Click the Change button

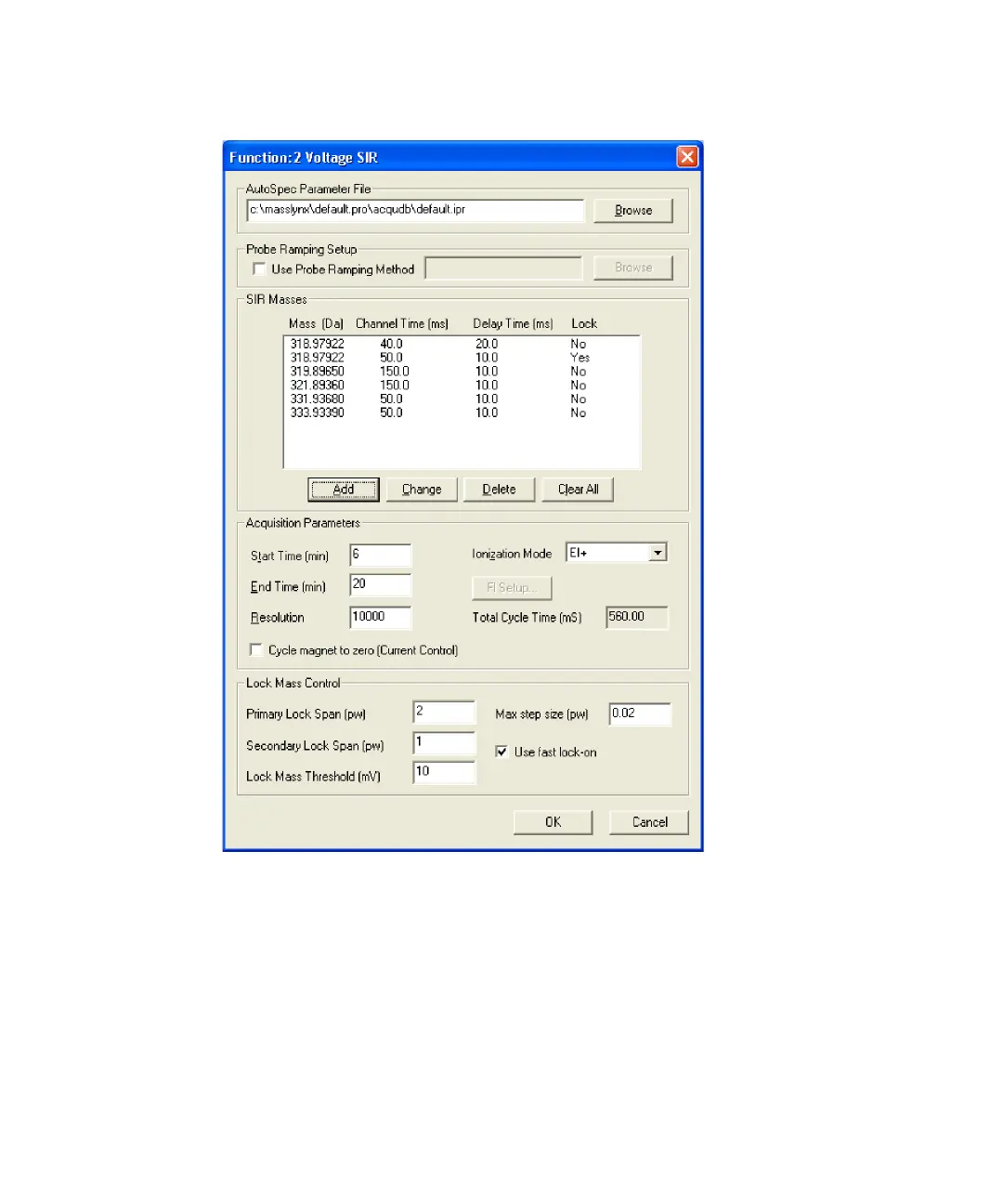point(422,490)
